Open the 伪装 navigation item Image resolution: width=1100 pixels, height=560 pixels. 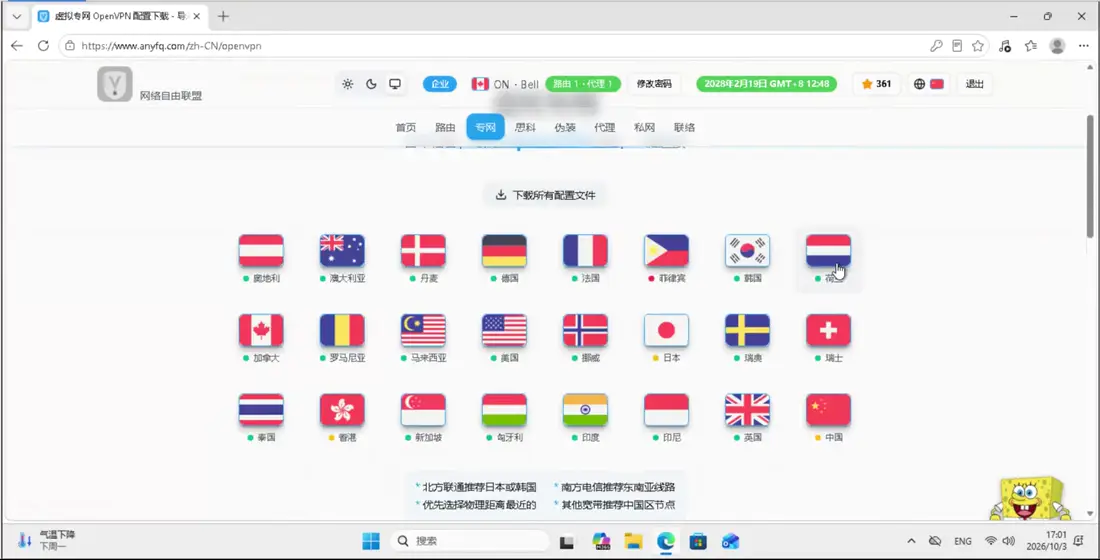565,128
